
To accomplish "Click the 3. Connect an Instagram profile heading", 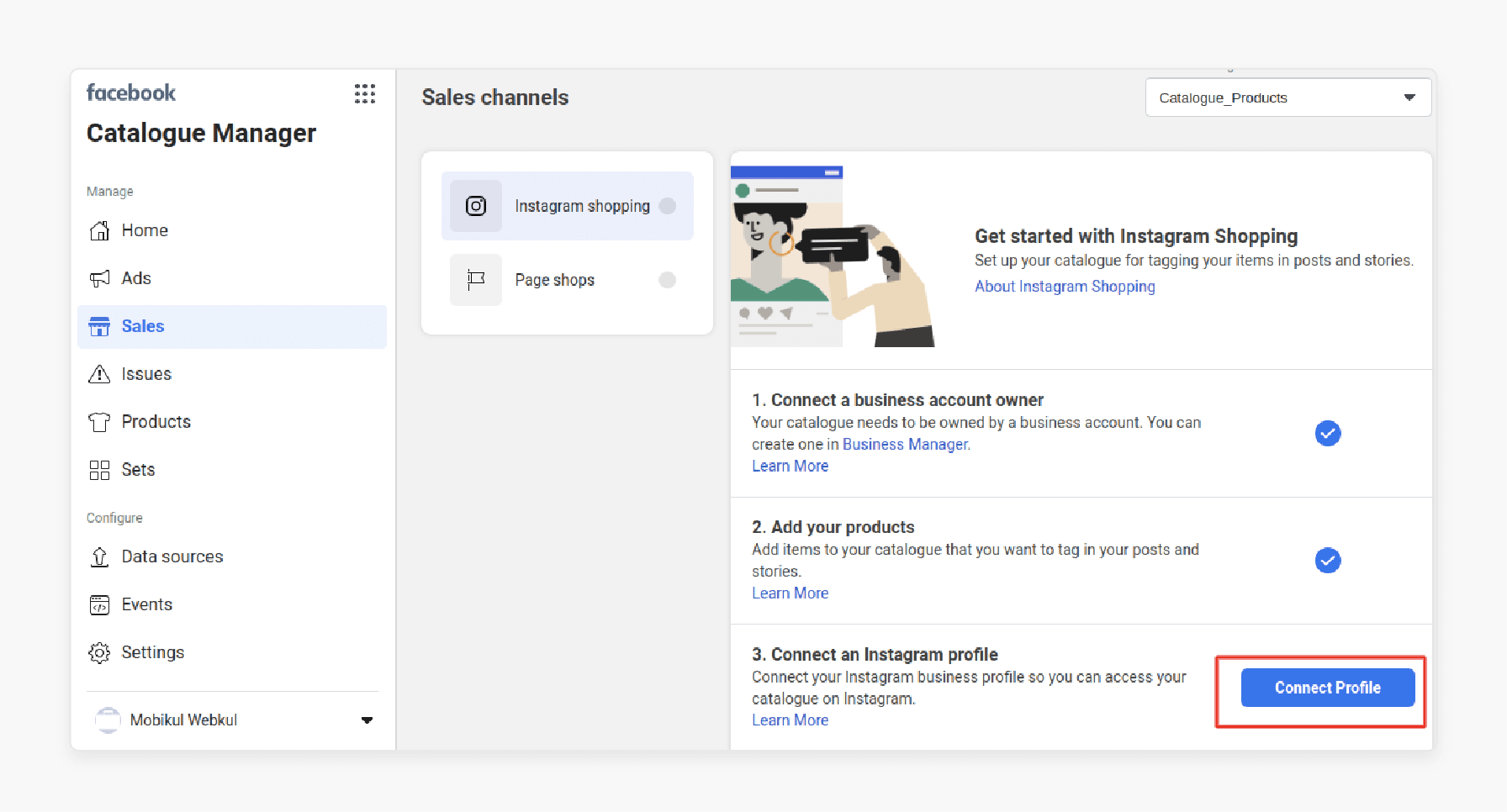I will tap(875, 655).
